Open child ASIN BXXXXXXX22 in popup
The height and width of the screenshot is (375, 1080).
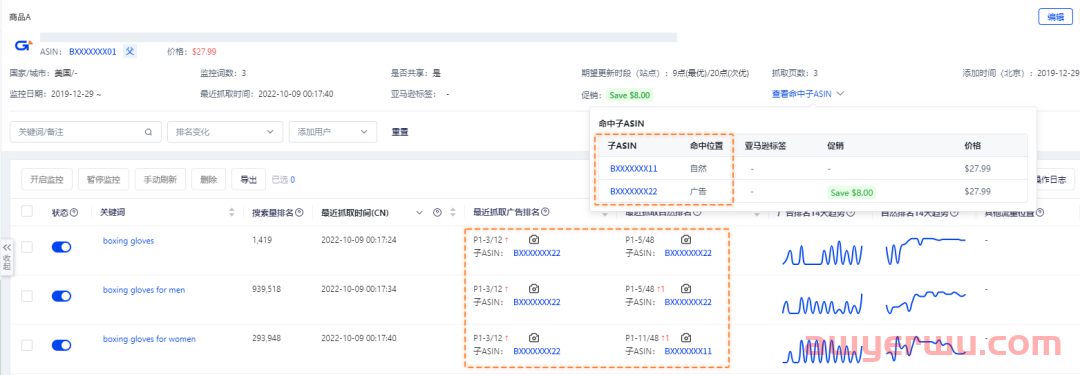pyautogui.click(x=634, y=192)
